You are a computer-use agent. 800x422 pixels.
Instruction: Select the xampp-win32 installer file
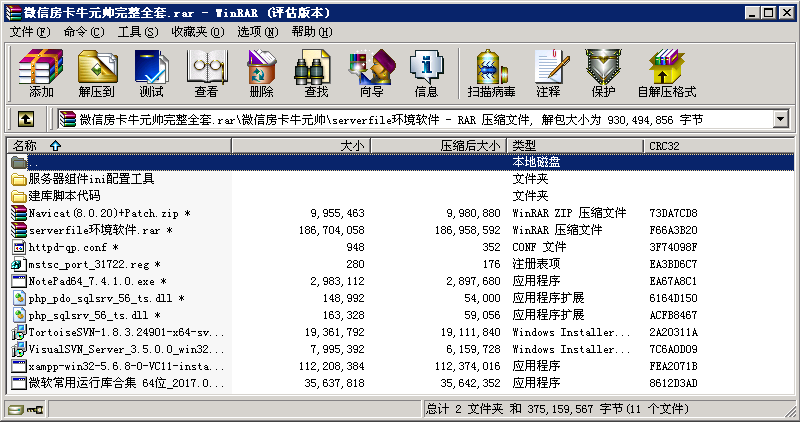pos(110,366)
